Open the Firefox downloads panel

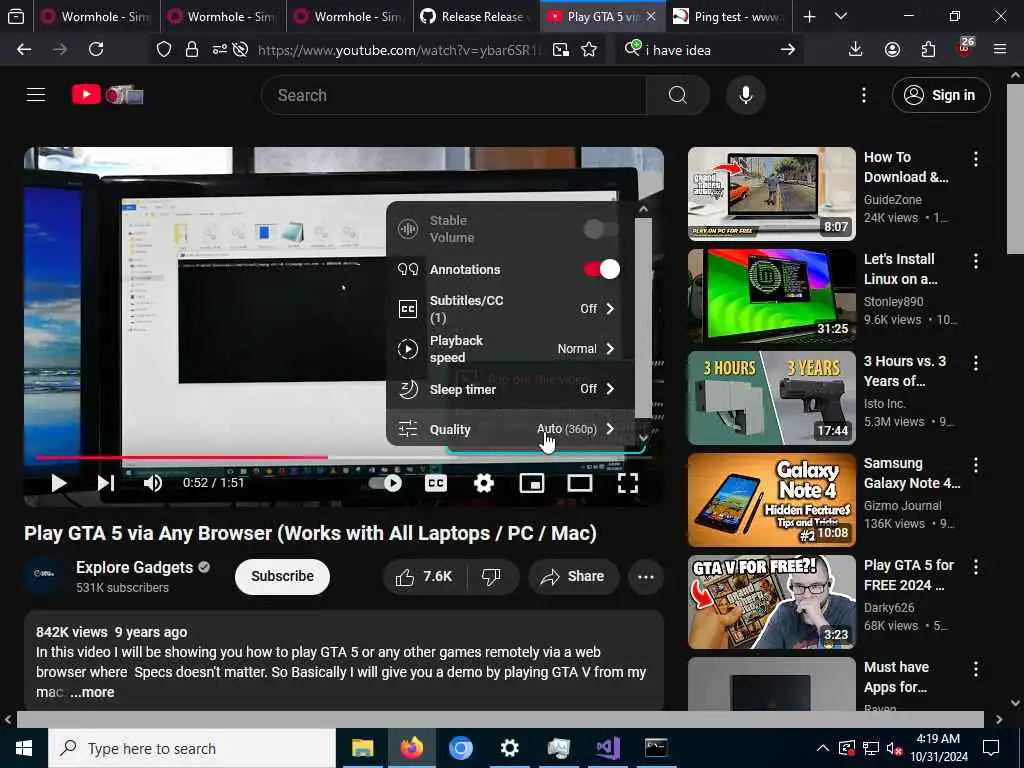pyautogui.click(x=855, y=49)
